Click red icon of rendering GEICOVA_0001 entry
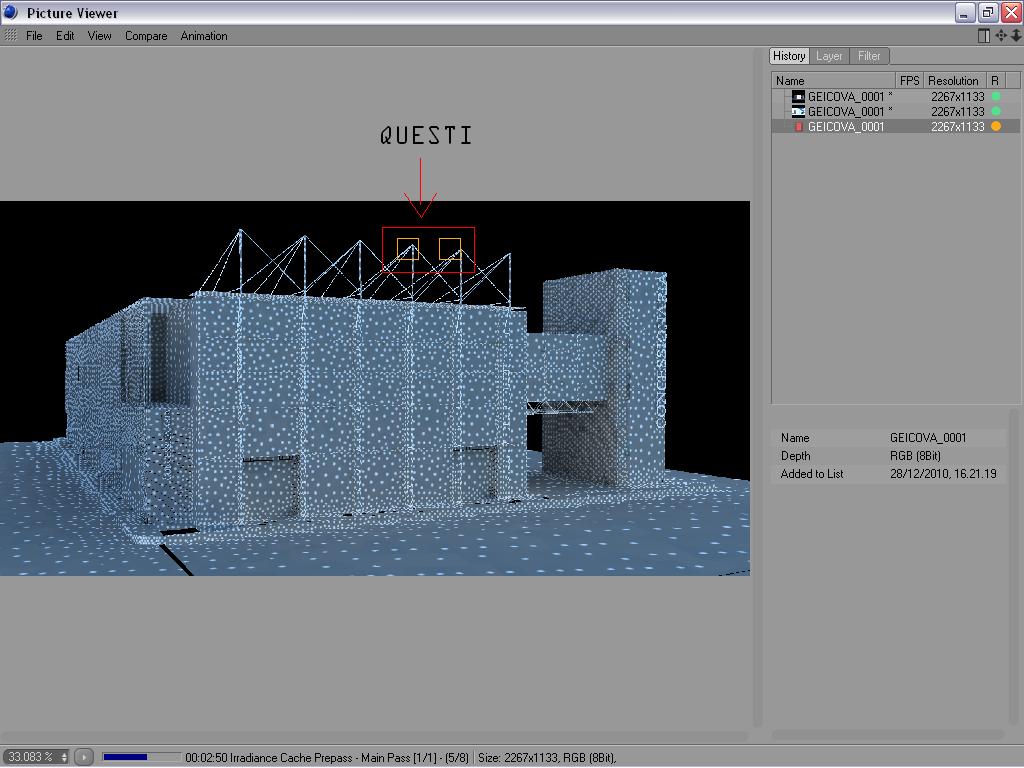The height and width of the screenshot is (768, 1024). click(798, 127)
